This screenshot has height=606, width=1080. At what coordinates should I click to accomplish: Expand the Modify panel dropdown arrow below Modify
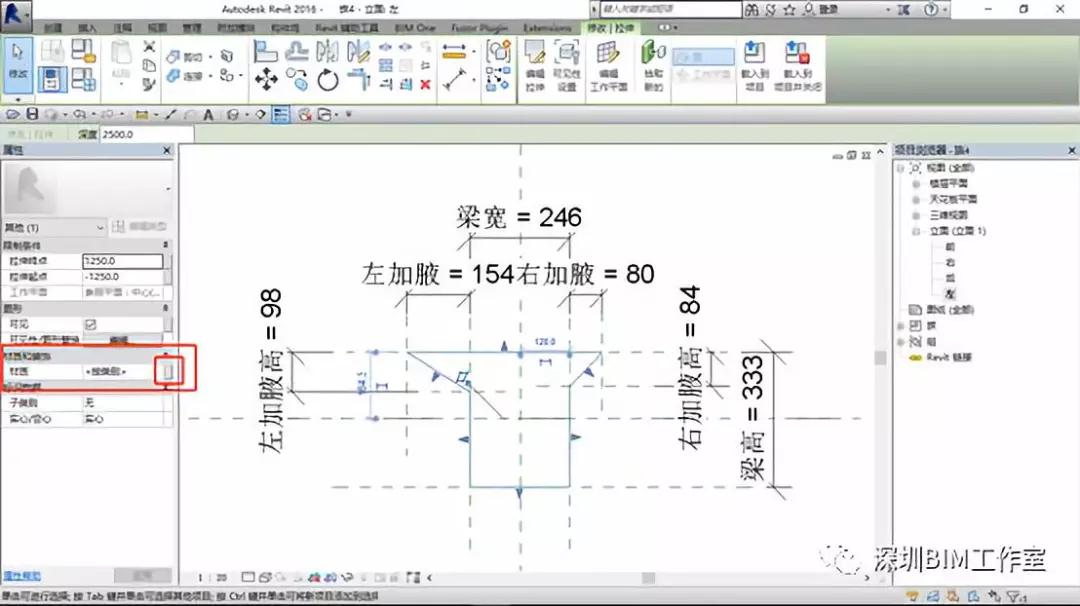(17, 99)
